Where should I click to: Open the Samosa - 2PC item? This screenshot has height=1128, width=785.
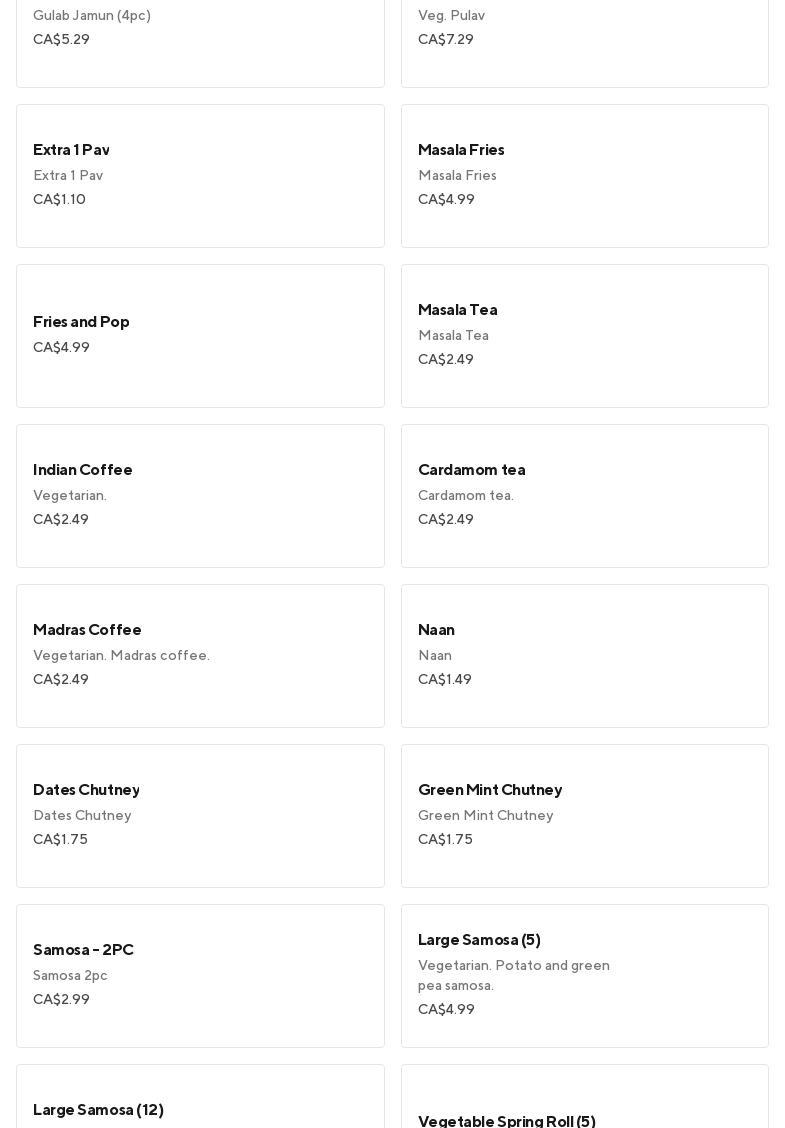click(200, 976)
